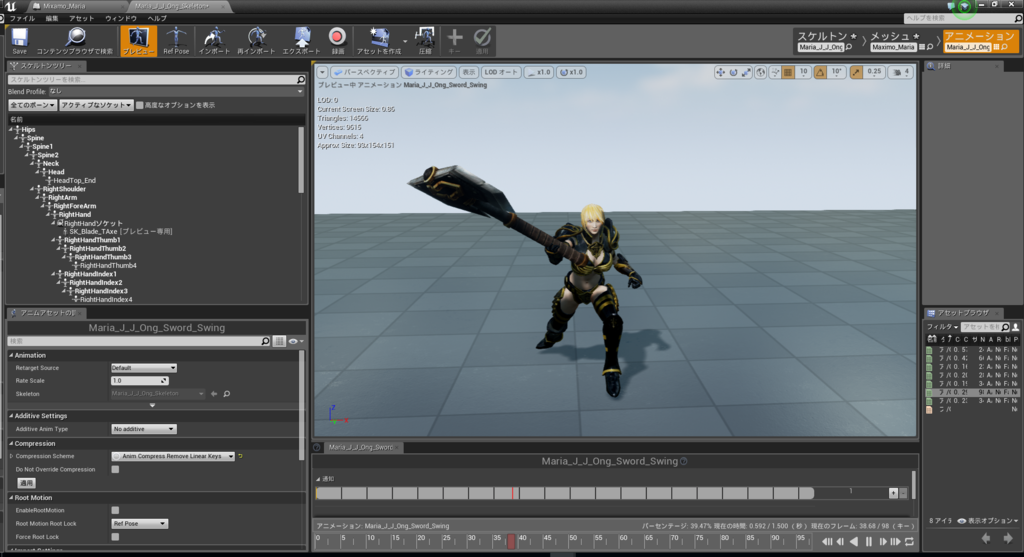
Task: Select the scale gizmo tool in viewport
Action: point(746,72)
